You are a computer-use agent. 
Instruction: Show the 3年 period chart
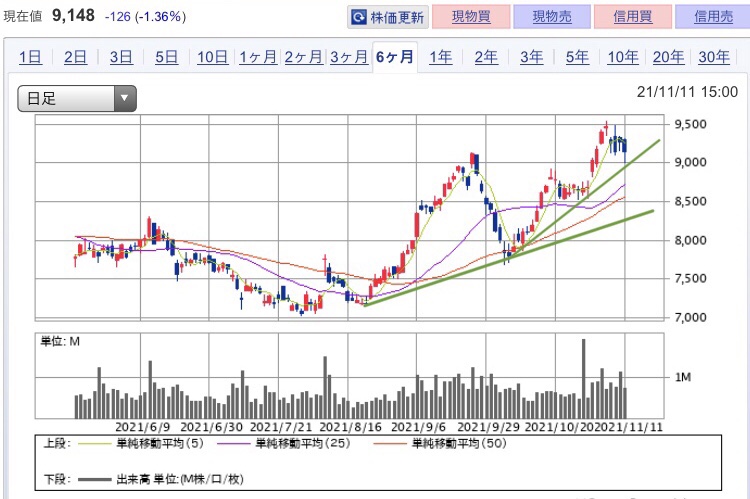click(x=531, y=57)
